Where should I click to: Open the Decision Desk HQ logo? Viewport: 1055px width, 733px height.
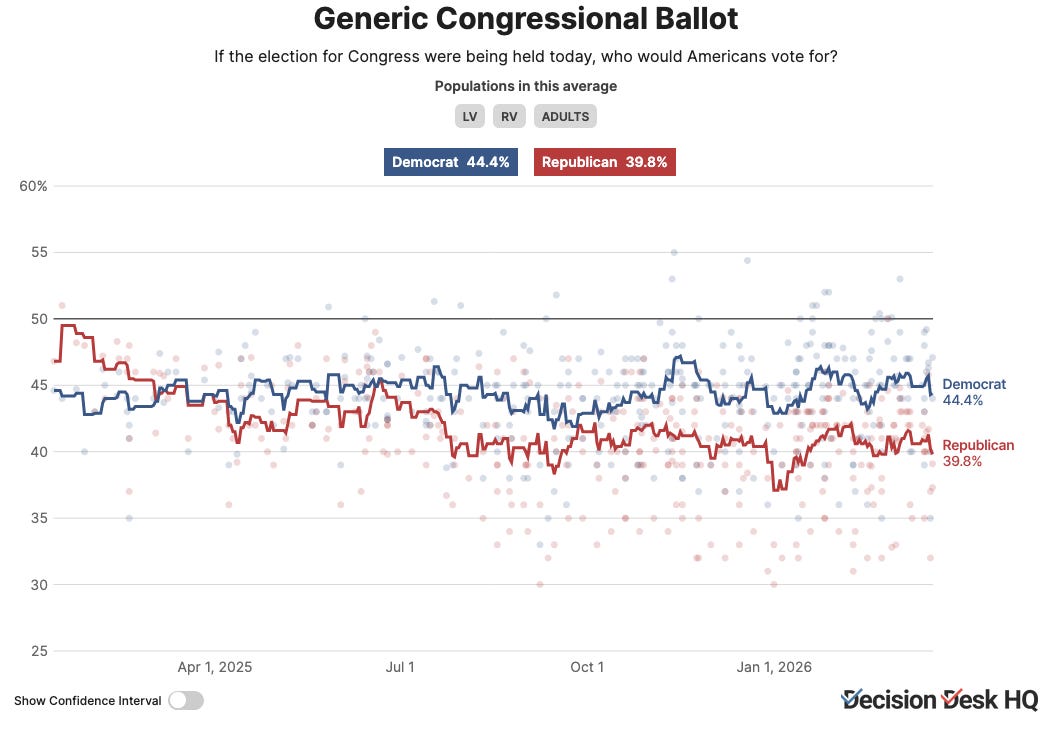(940, 700)
